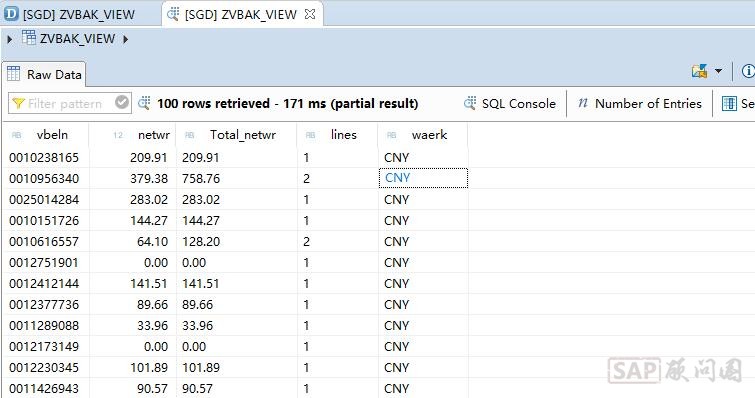The width and height of the screenshot is (755, 398).
Task: Click Total_netwr value 758.76
Action: (x=201, y=179)
